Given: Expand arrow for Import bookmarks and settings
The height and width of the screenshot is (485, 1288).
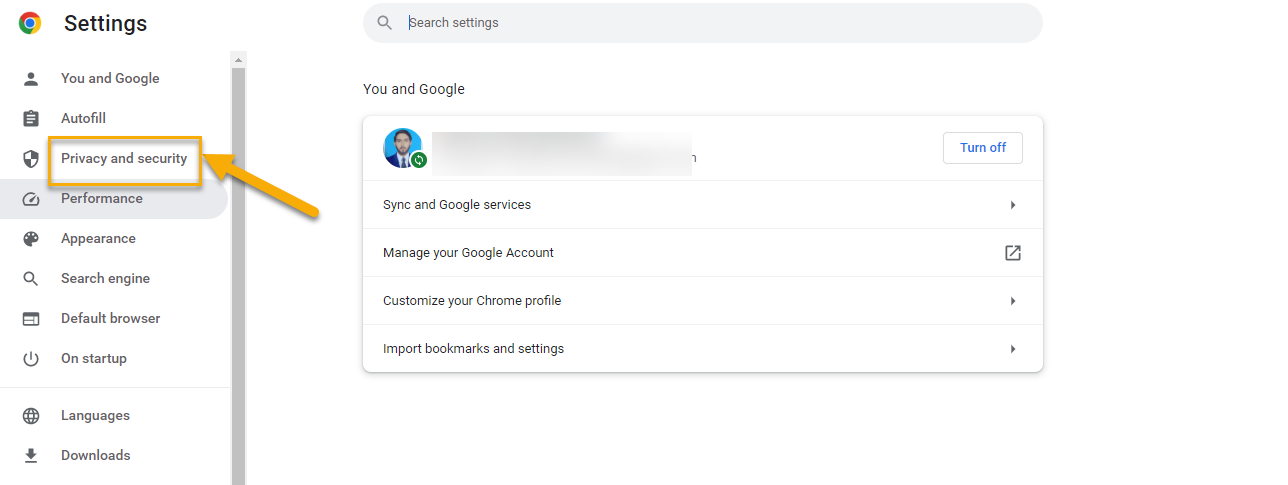Looking at the screenshot, I should point(1013,349).
